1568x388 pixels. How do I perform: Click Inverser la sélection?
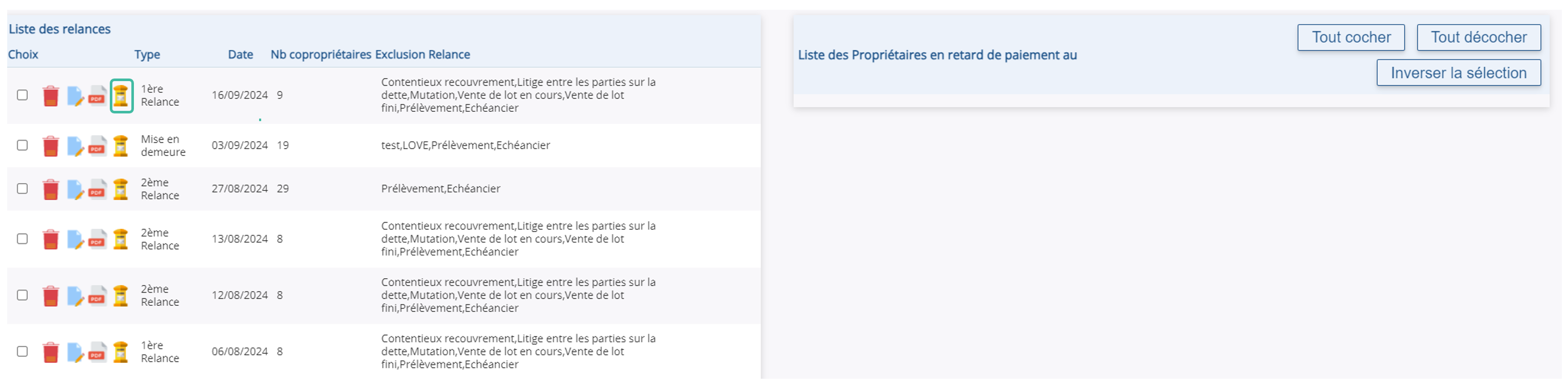pyautogui.click(x=1458, y=73)
